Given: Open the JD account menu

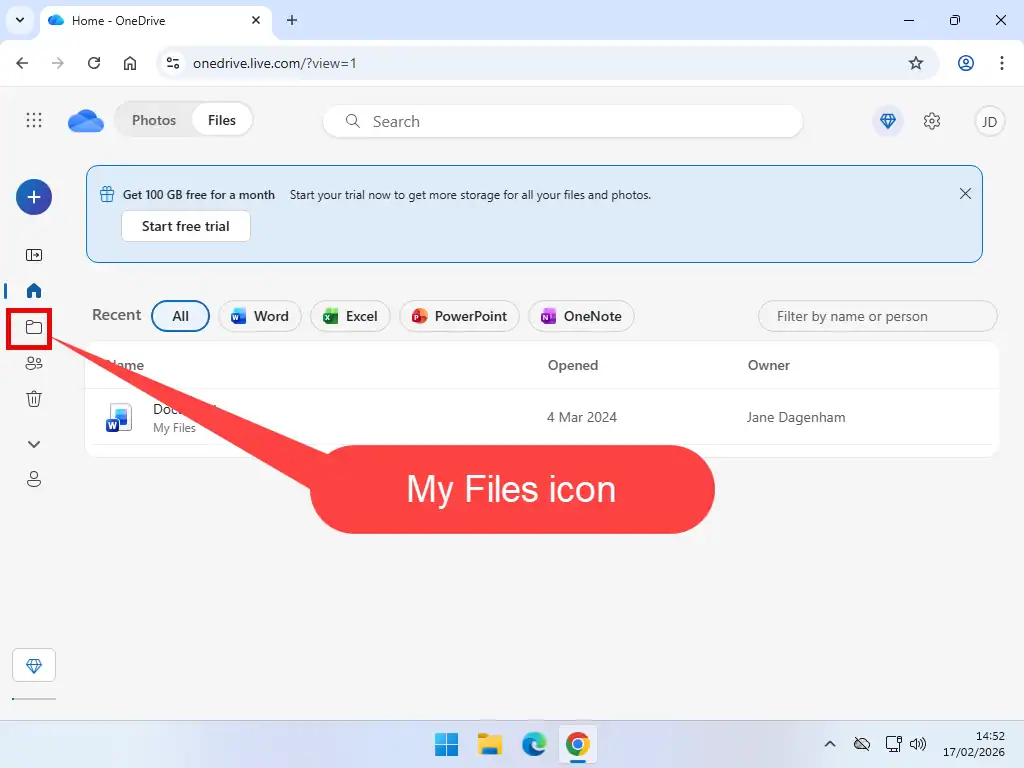Looking at the screenshot, I should (989, 120).
